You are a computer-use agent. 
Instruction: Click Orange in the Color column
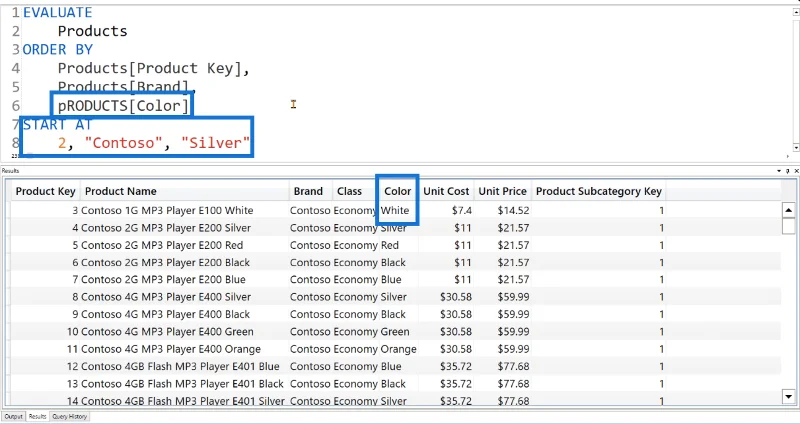coord(398,349)
